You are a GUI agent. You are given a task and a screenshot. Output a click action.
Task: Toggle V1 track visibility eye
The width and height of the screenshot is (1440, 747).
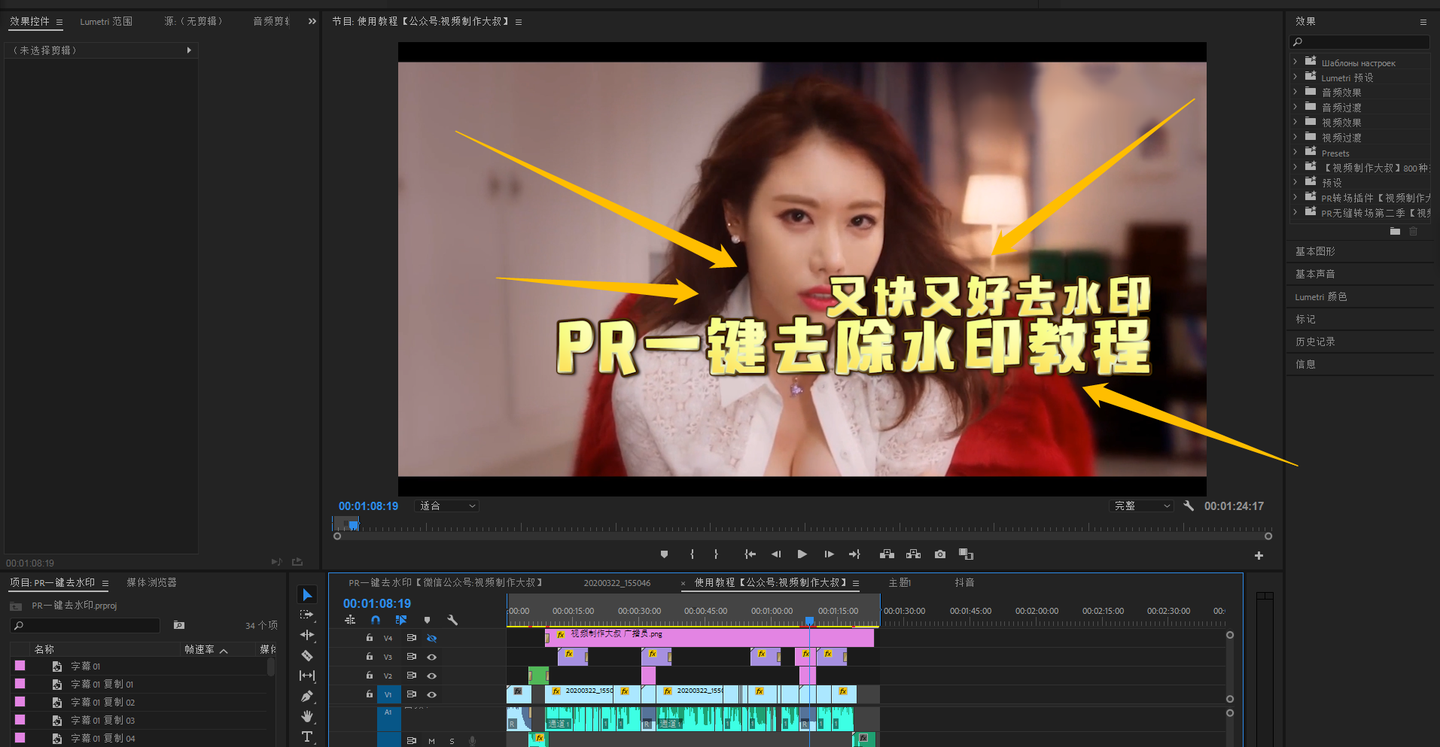point(432,694)
